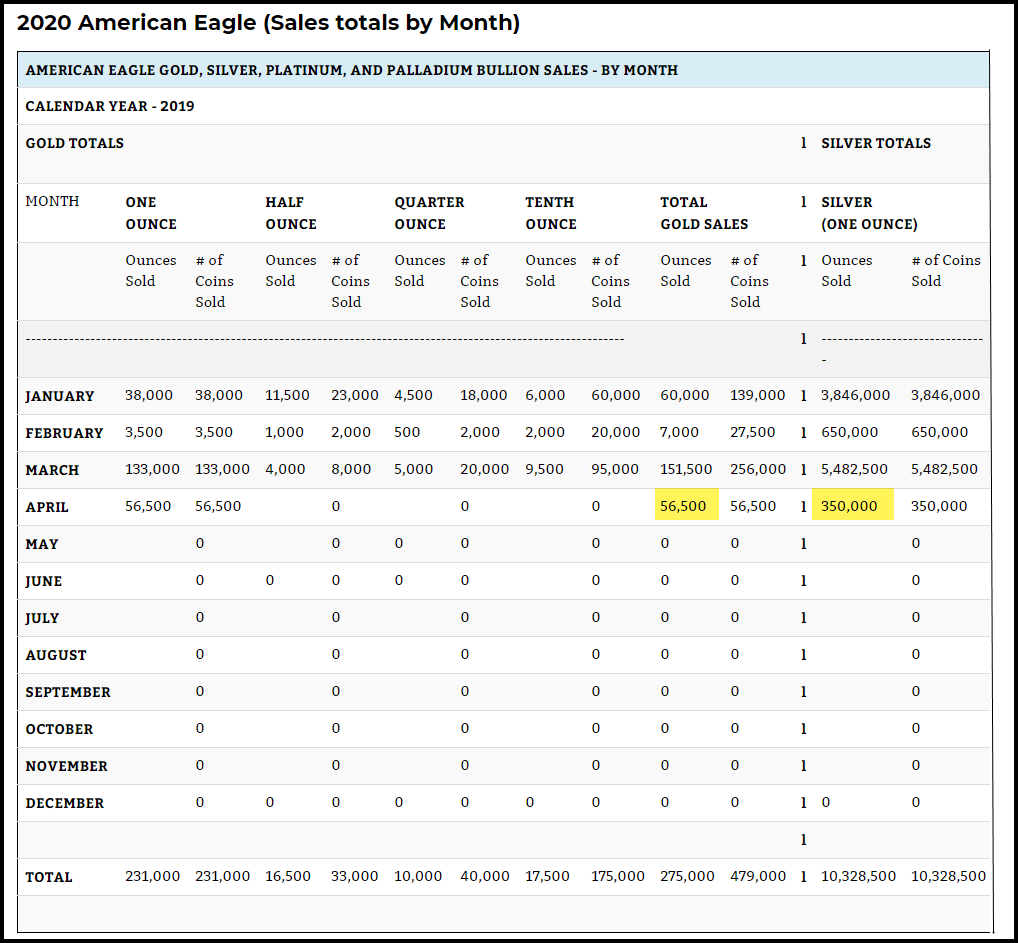Click February total gold coins "27,500"

752,432
